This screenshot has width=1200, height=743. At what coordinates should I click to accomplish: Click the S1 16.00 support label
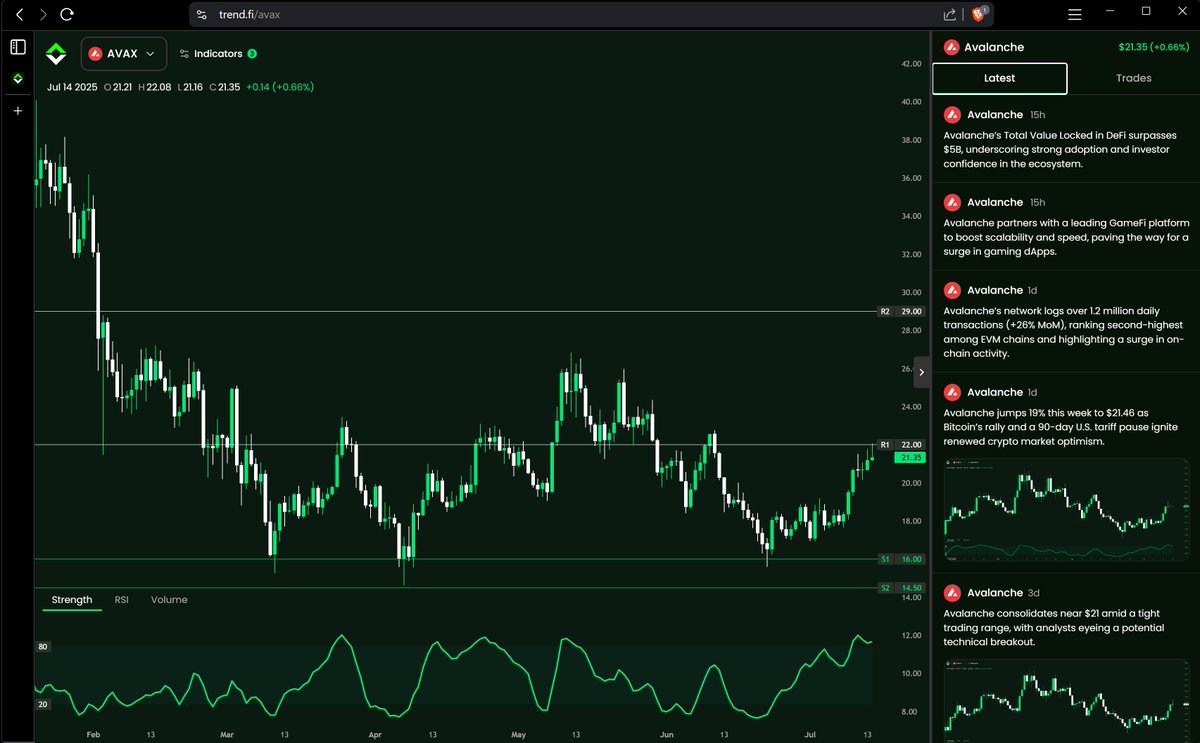[x=901, y=559]
